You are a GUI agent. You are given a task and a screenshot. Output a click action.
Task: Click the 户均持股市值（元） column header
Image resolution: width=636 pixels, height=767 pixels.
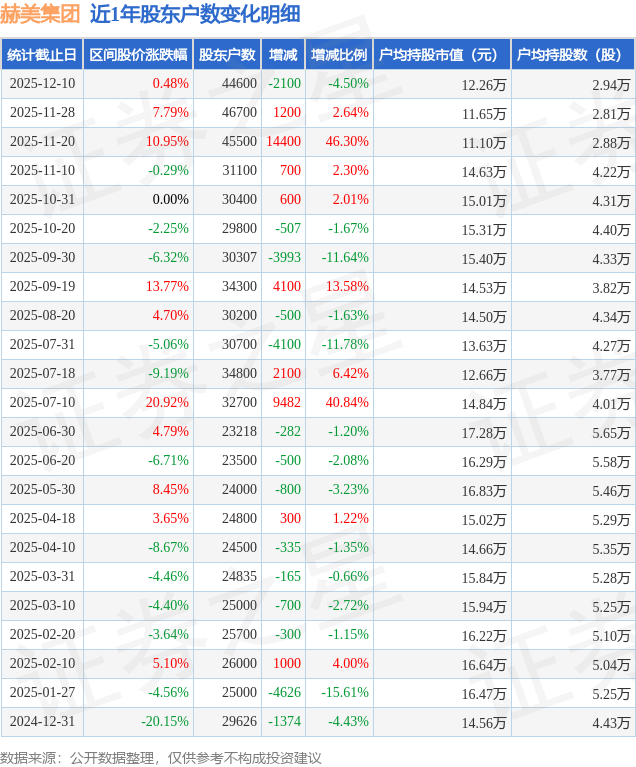click(x=440, y=55)
